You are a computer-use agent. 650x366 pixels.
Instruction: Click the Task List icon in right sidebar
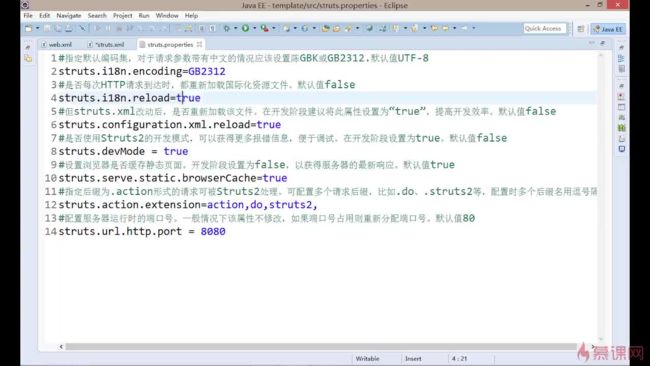pyautogui.click(x=621, y=69)
